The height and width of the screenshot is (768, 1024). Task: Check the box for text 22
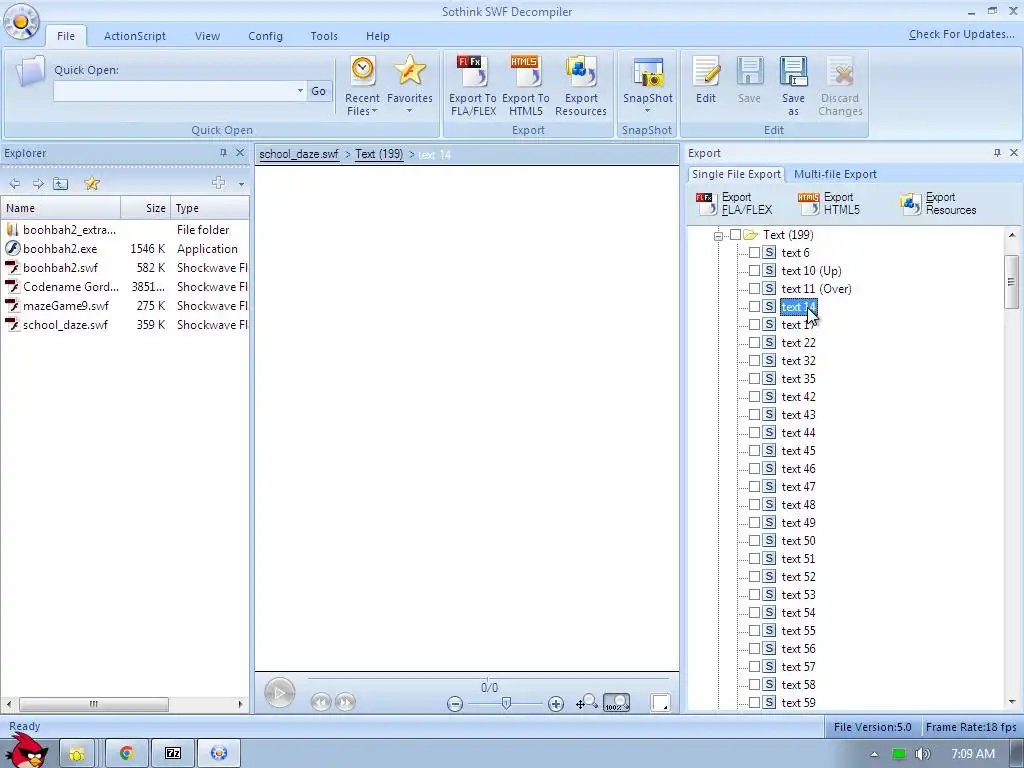(x=754, y=343)
